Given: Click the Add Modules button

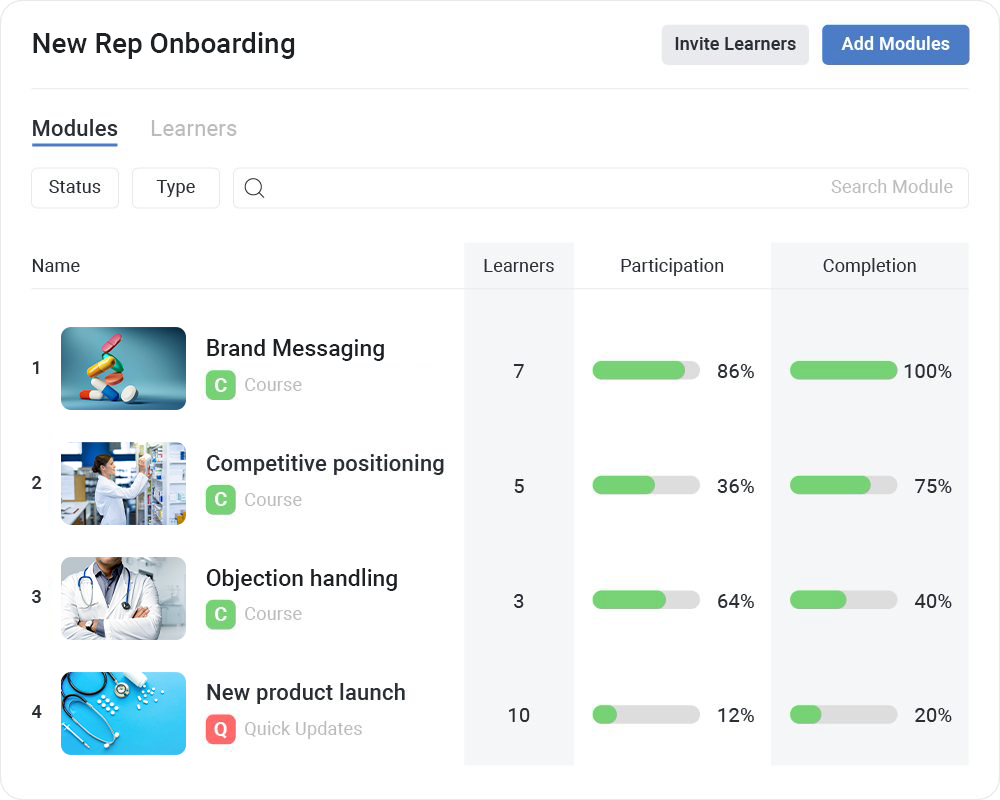Looking at the screenshot, I should [895, 45].
